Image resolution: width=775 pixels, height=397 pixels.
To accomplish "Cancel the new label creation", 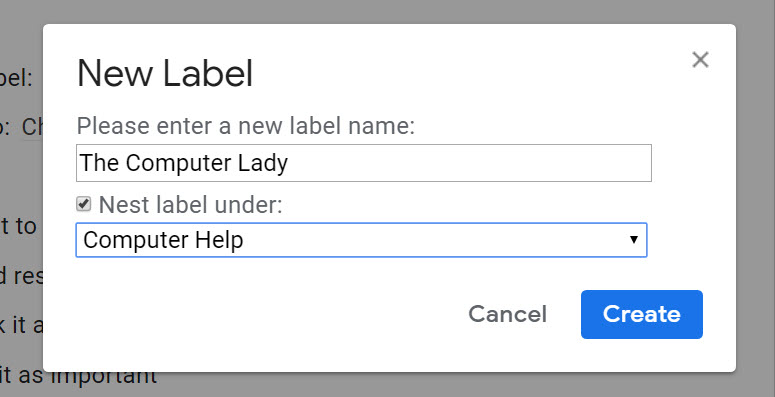I will pos(508,314).
